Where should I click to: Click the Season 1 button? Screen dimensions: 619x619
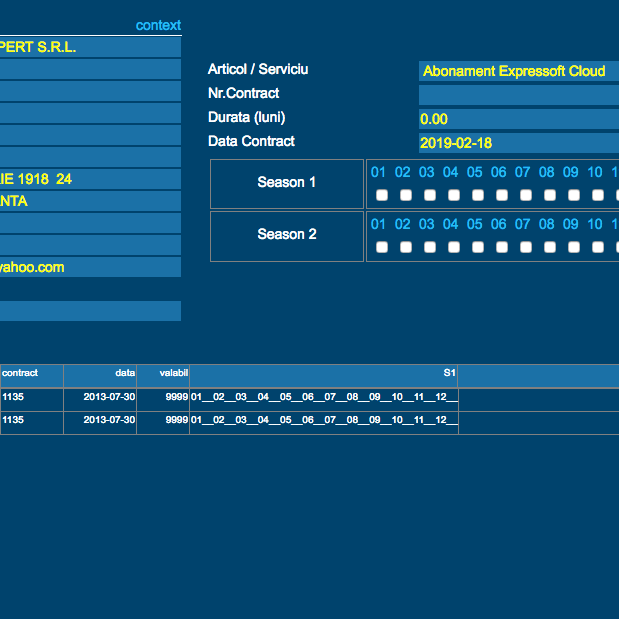point(287,183)
